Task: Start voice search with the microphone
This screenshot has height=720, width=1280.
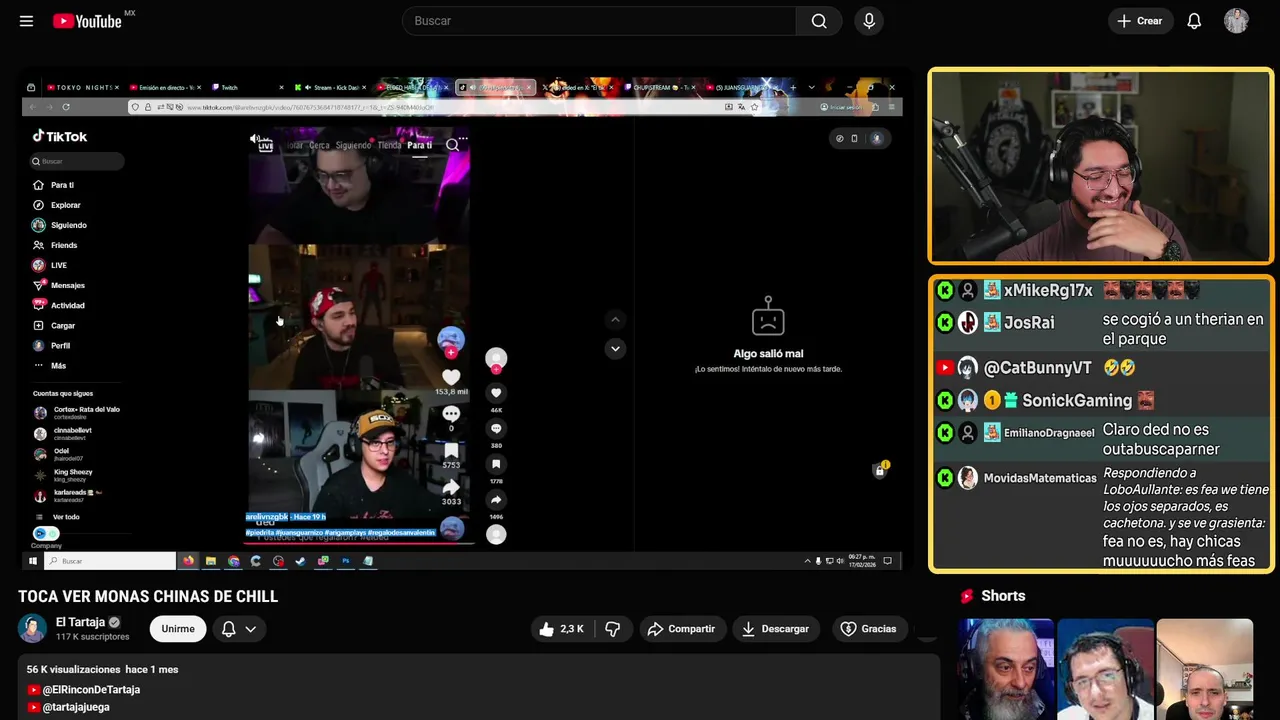Action: click(x=869, y=21)
